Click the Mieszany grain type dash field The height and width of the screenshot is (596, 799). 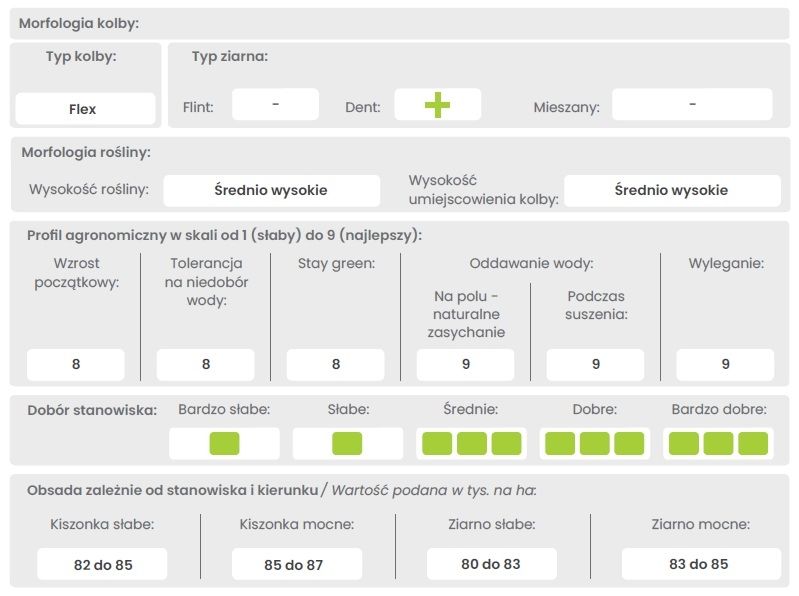[692, 104]
